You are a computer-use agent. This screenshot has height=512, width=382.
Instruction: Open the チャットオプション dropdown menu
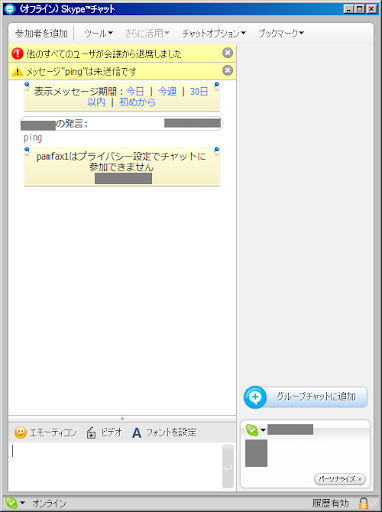(214, 33)
